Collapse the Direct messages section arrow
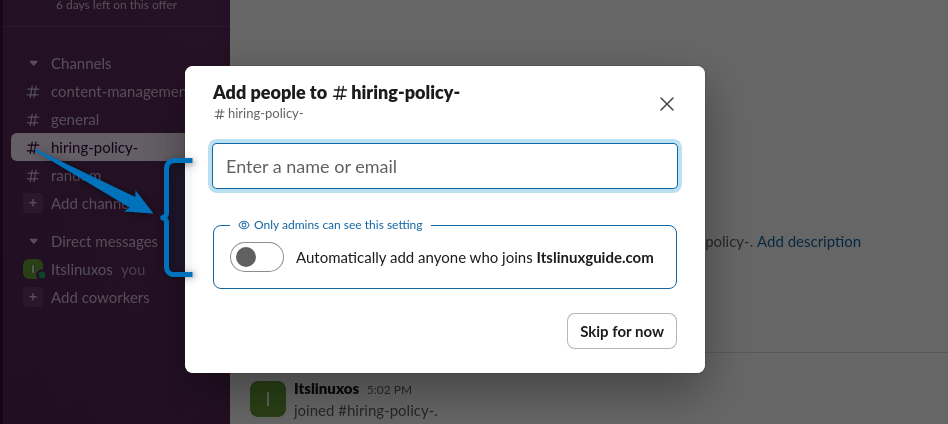The height and width of the screenshot is (424, 948). pyautogui.click(x=33, y=242)
